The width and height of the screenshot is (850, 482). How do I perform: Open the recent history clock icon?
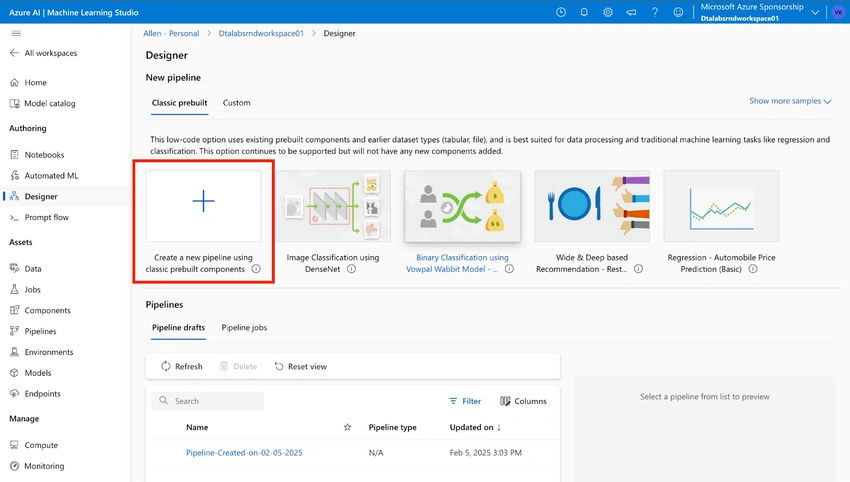[x=561, y=12]
